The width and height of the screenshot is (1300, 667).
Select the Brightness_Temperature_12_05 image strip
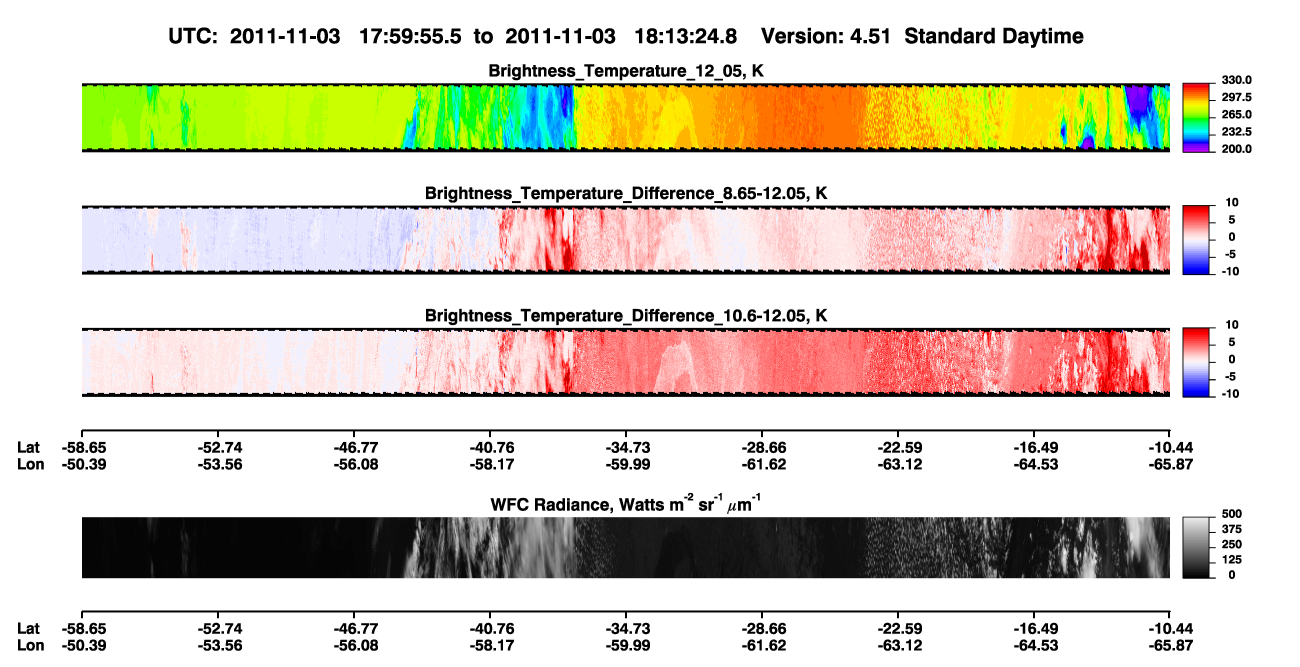point(625,117)
